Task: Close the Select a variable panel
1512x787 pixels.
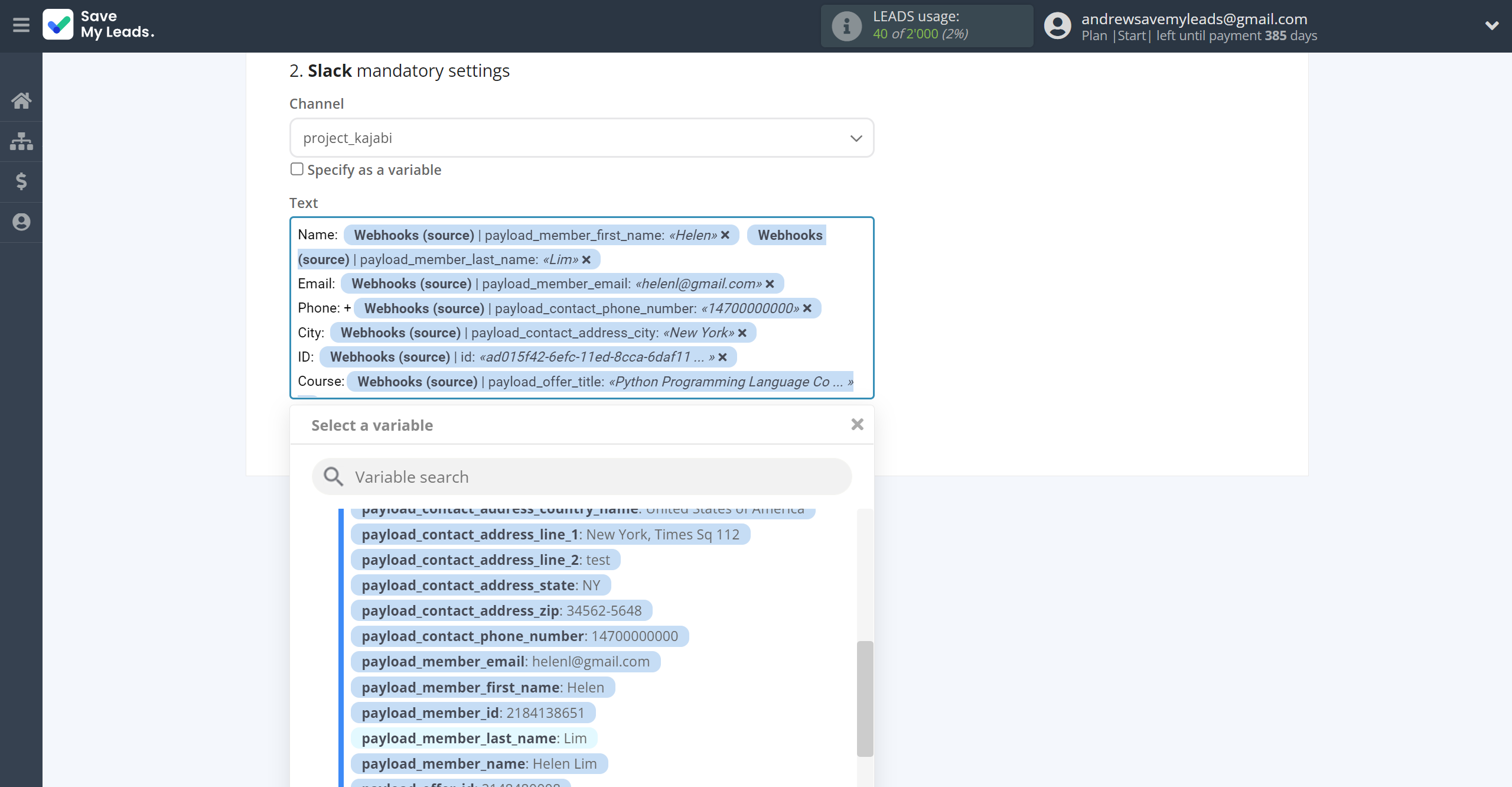Action: point(858,424)
